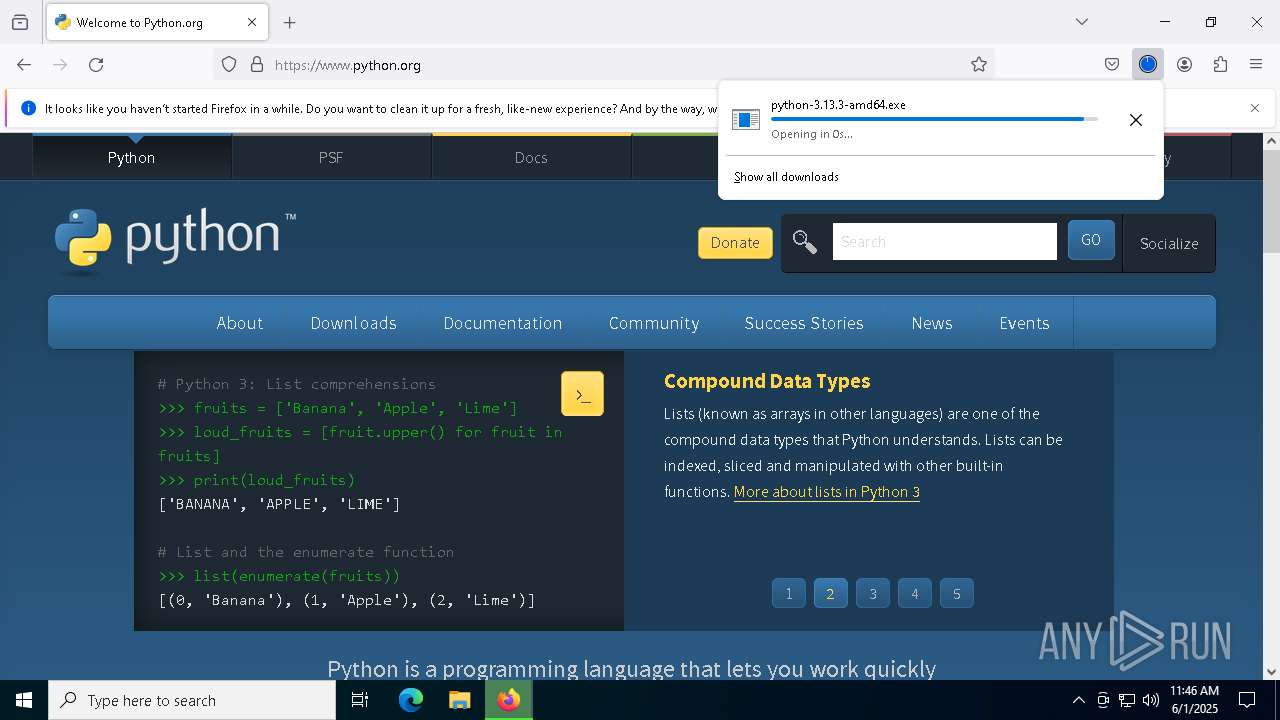This screenshot has width=1280, height=720.
Task: Open Task View from taskbar
Action: [360, 700]
